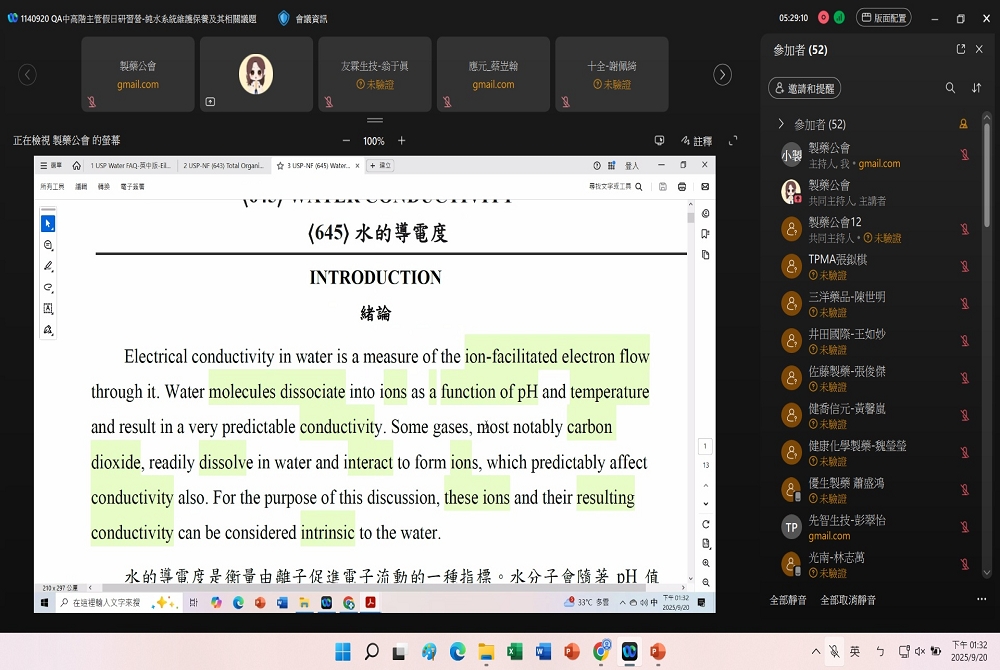Pop out the participants panel

tap(961, 49)
